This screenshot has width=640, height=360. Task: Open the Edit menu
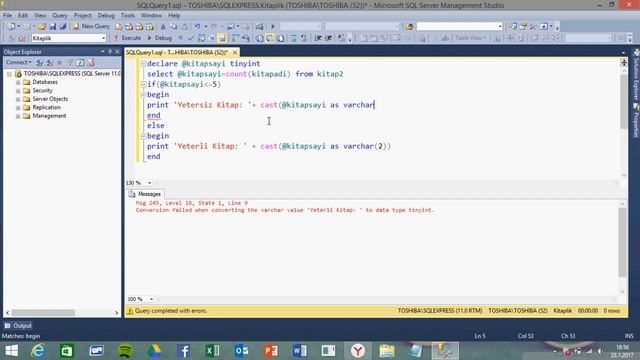click(23, 15)
